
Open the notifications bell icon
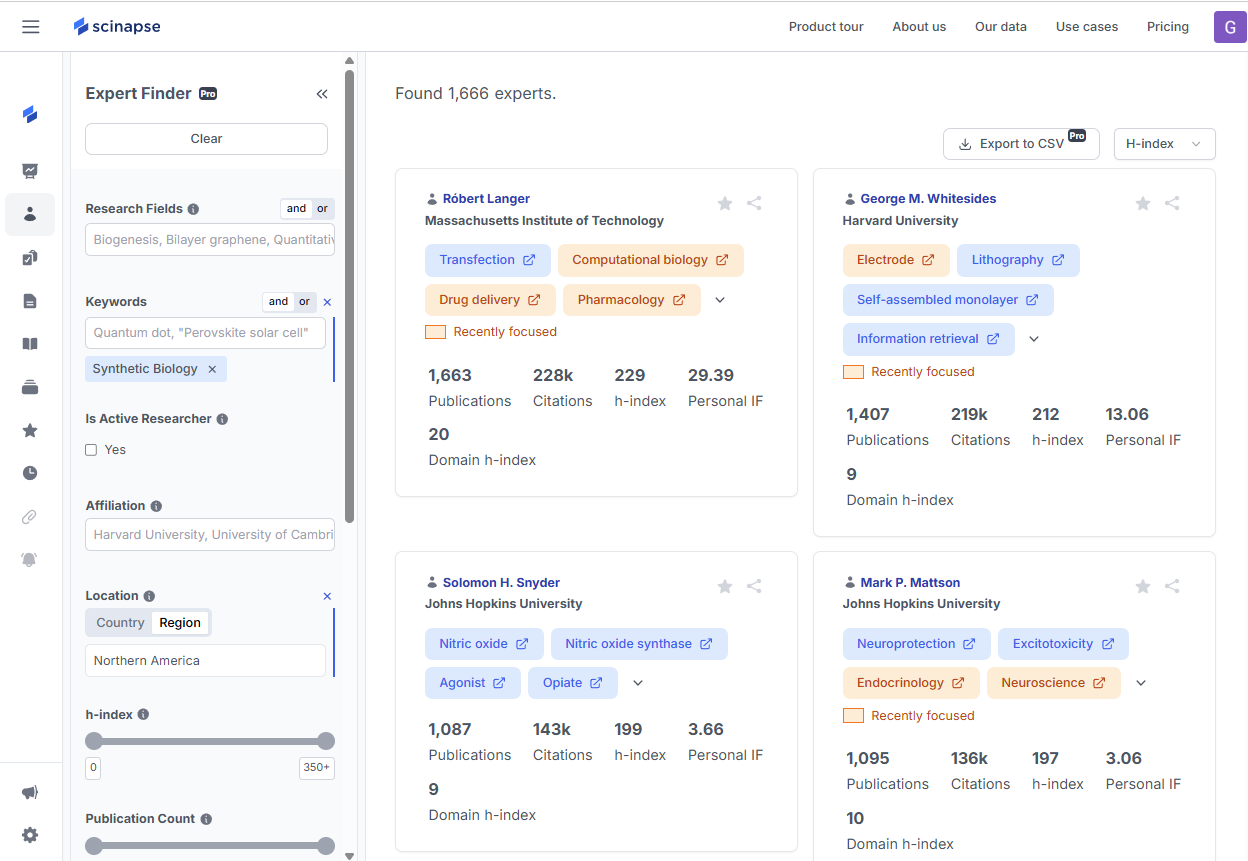(x=29, y=559)
